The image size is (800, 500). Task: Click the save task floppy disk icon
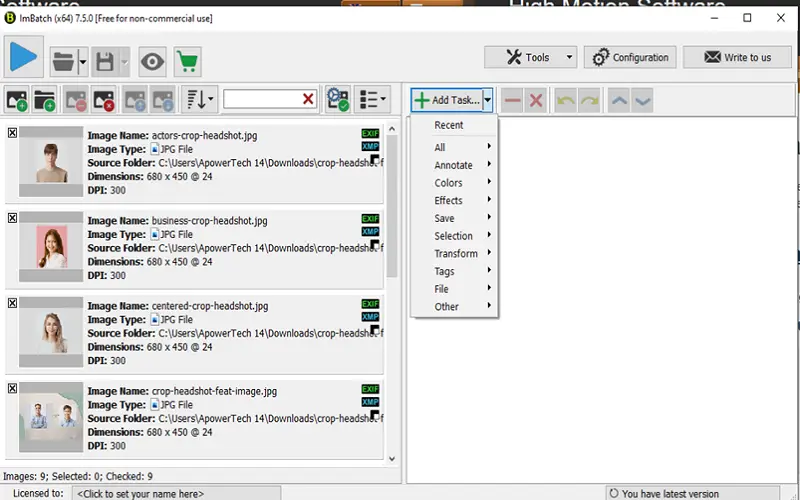[x=105, y=62]
